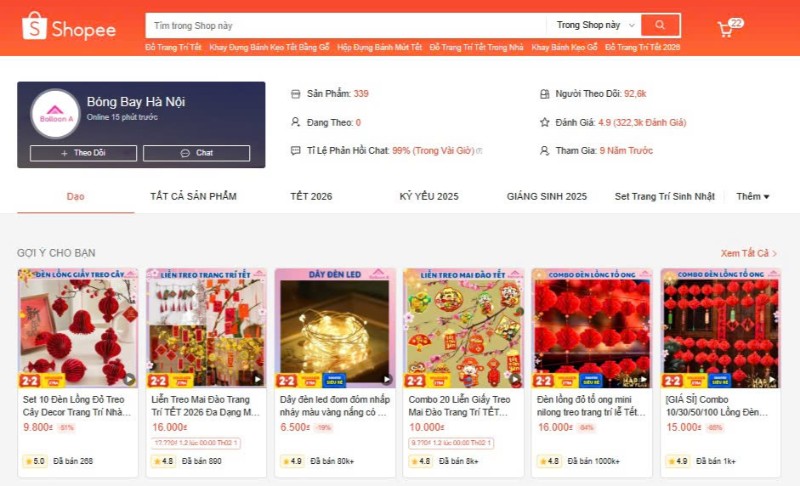This screenshot has height=486, width=800.
Task: Open the Combo 20 Liễn Giấy product thumbnail
Action: point(463,328)
